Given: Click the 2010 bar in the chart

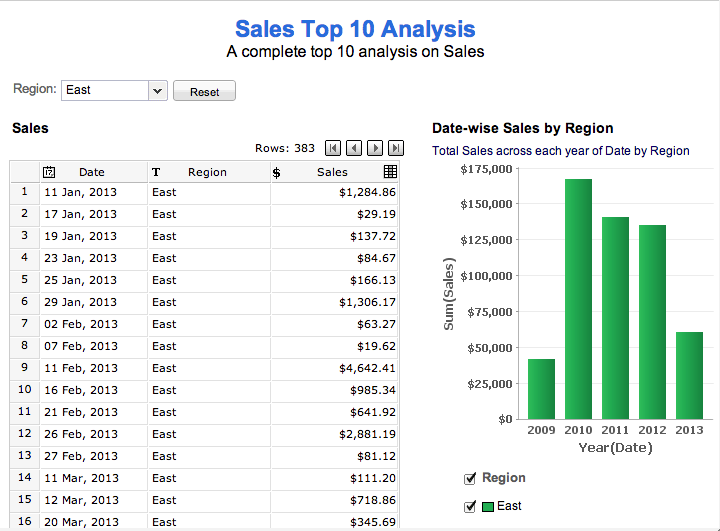Looking at the screenshot, I should (x=578, y=300).
